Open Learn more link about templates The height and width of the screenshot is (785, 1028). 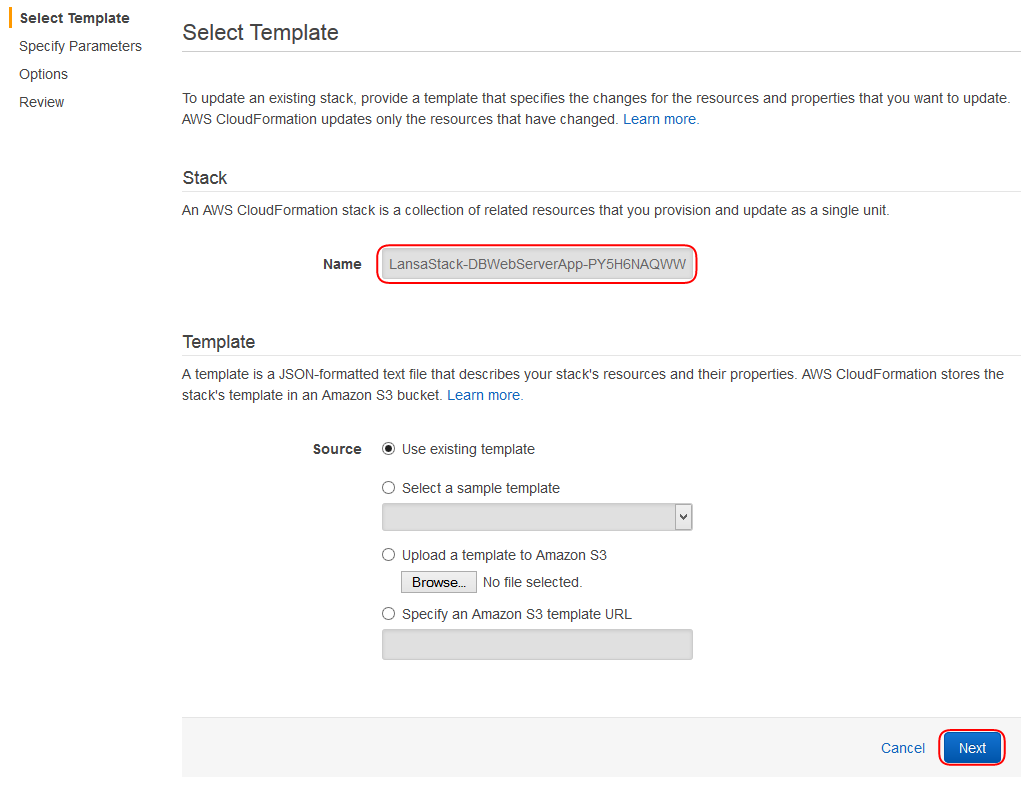485,395
